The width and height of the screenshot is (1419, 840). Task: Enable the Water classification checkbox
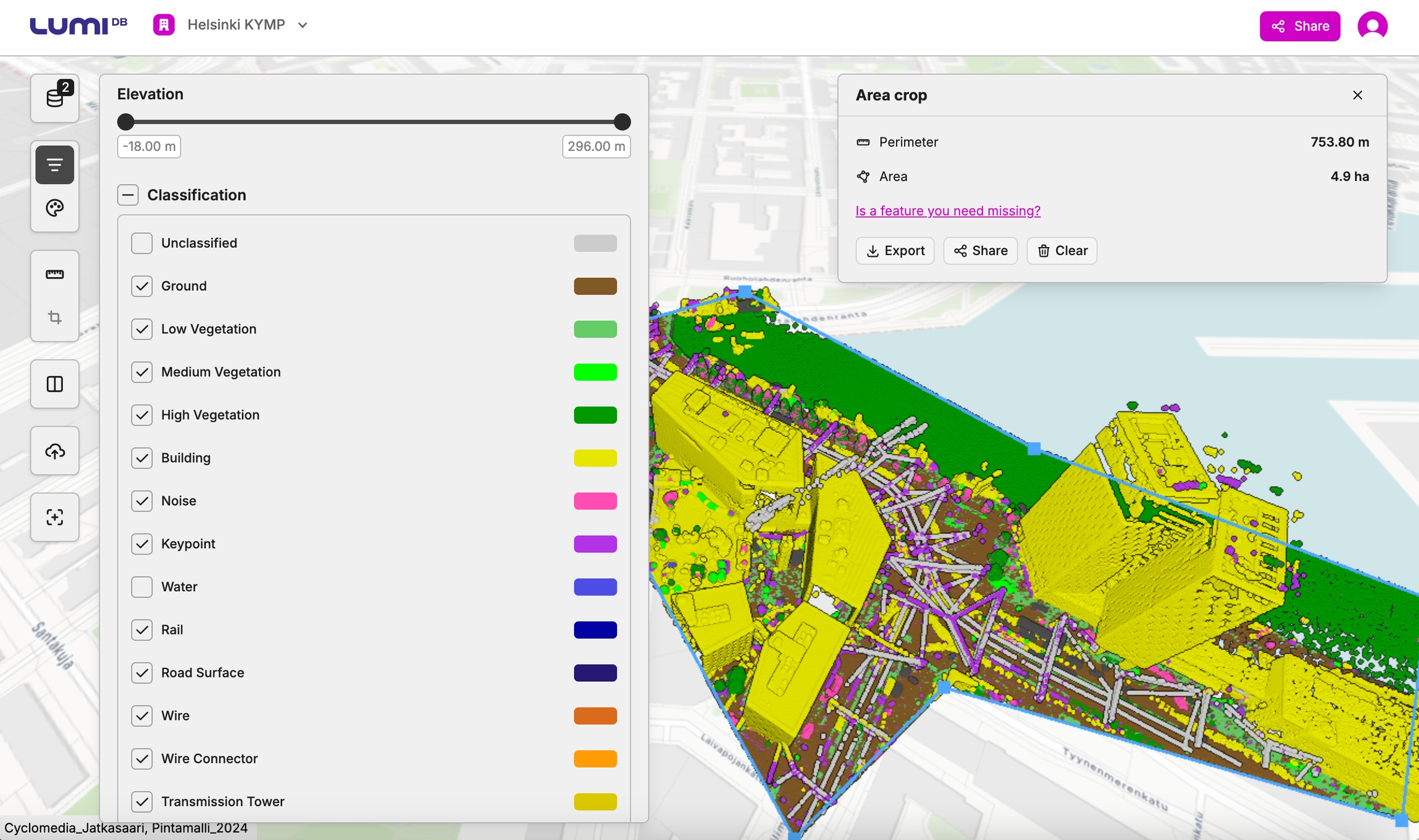(x=142, y=587)
